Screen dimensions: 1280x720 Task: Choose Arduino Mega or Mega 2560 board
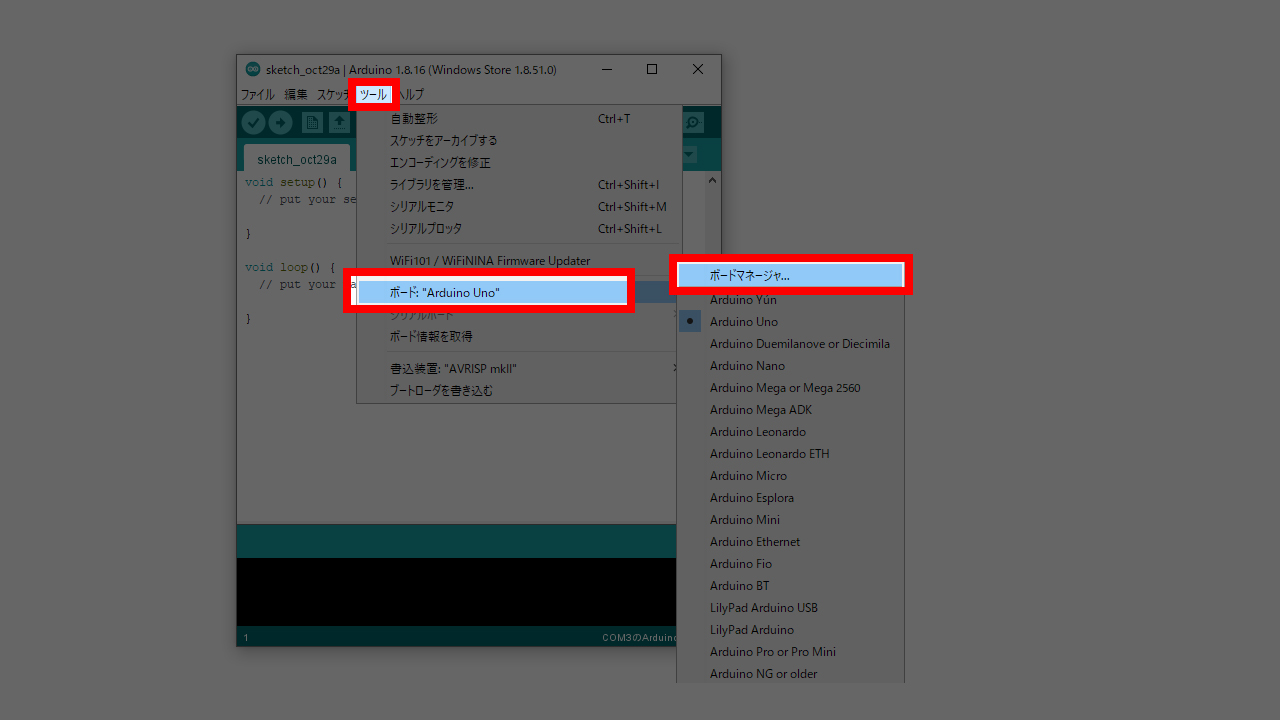tap(784, 388)
